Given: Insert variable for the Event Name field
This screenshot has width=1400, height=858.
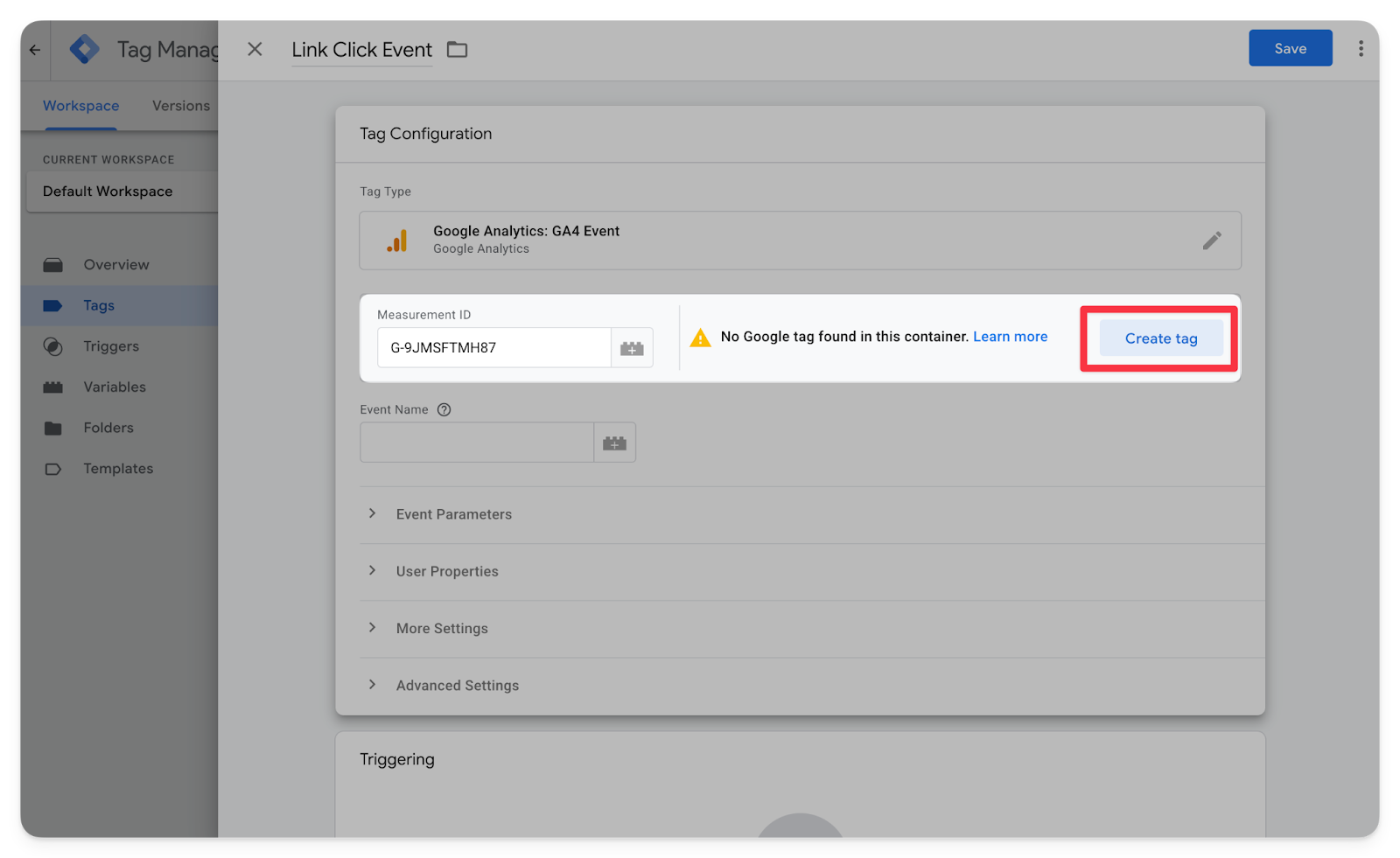Looking at the screenshot, I should pos(614,443).
